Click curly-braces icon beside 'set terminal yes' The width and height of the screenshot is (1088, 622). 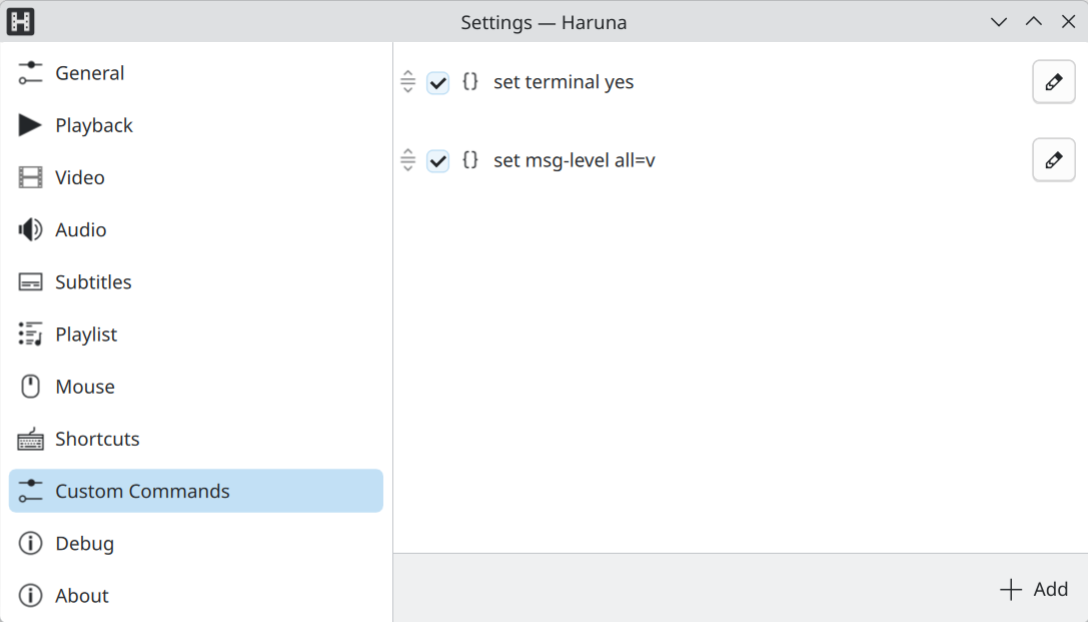[x=470, y=82]
